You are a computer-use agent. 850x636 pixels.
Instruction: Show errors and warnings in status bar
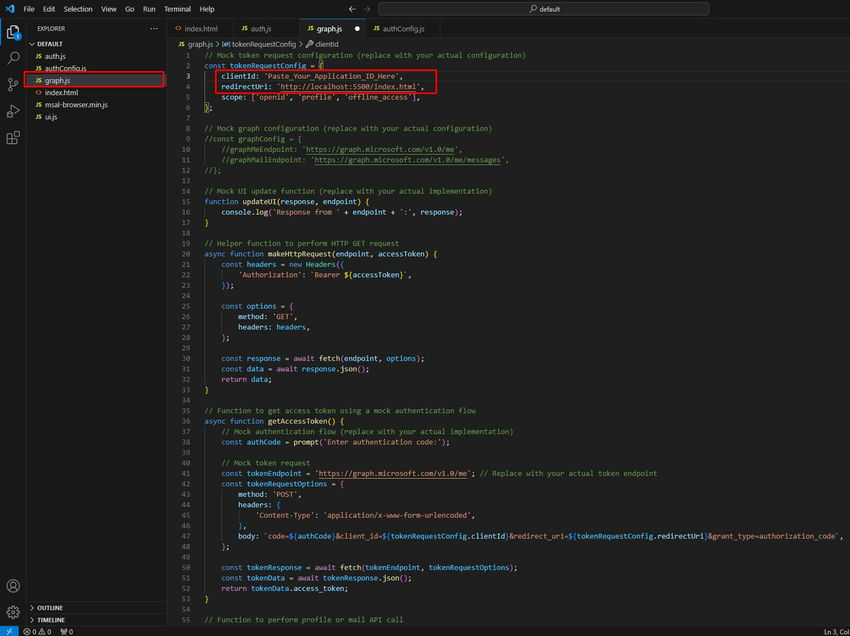pos(35,631)
